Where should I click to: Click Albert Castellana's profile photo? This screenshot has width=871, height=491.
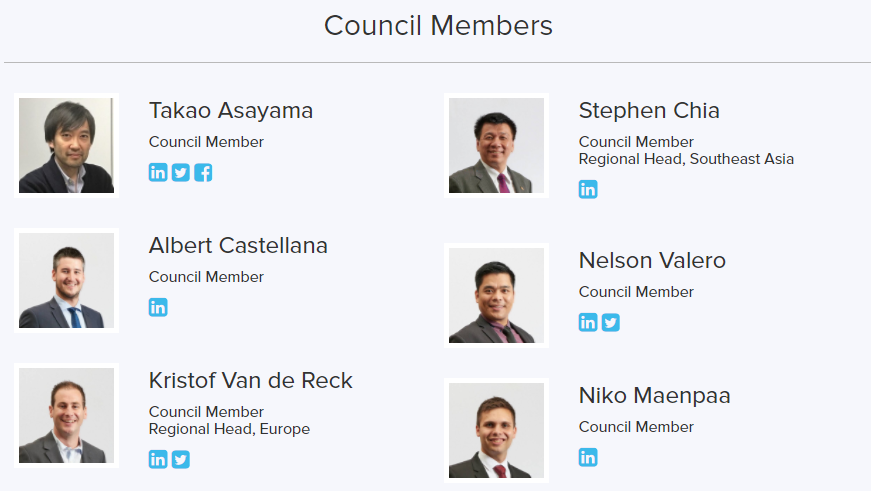67,280
